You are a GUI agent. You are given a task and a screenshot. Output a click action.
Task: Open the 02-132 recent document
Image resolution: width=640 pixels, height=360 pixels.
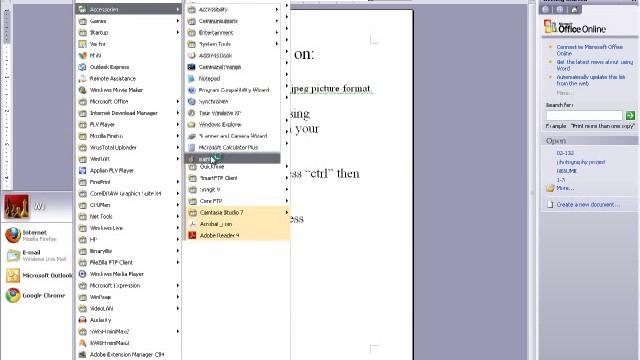[x=565, y=153]
